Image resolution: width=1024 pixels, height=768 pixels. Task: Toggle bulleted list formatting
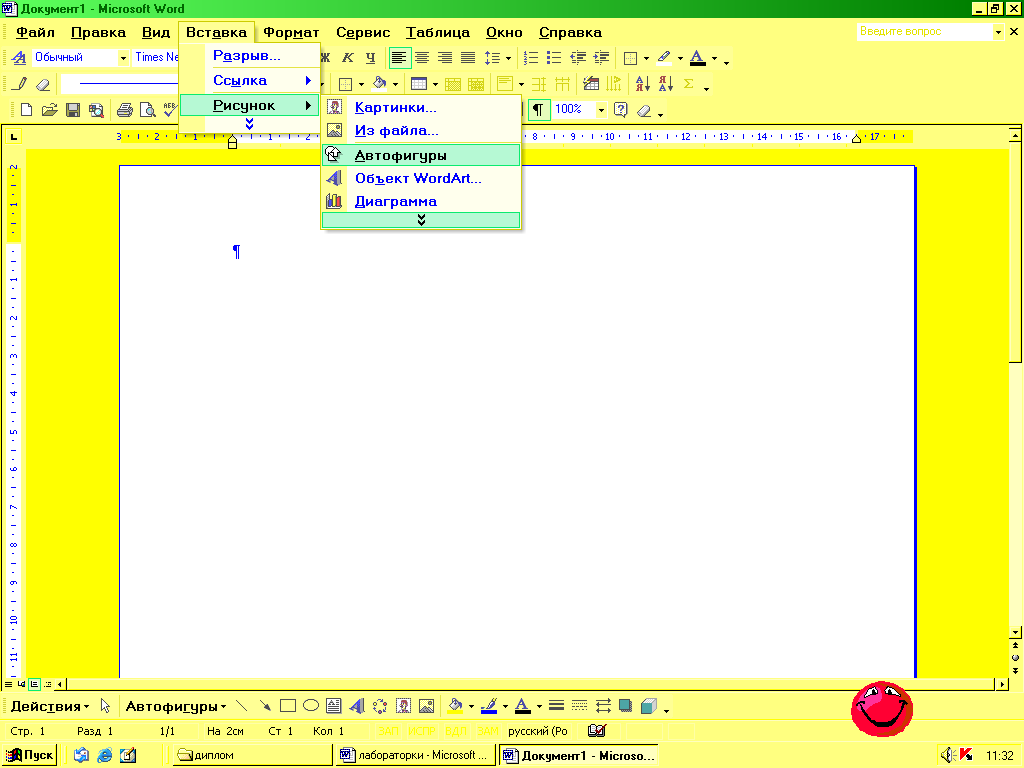coord(554,57)
